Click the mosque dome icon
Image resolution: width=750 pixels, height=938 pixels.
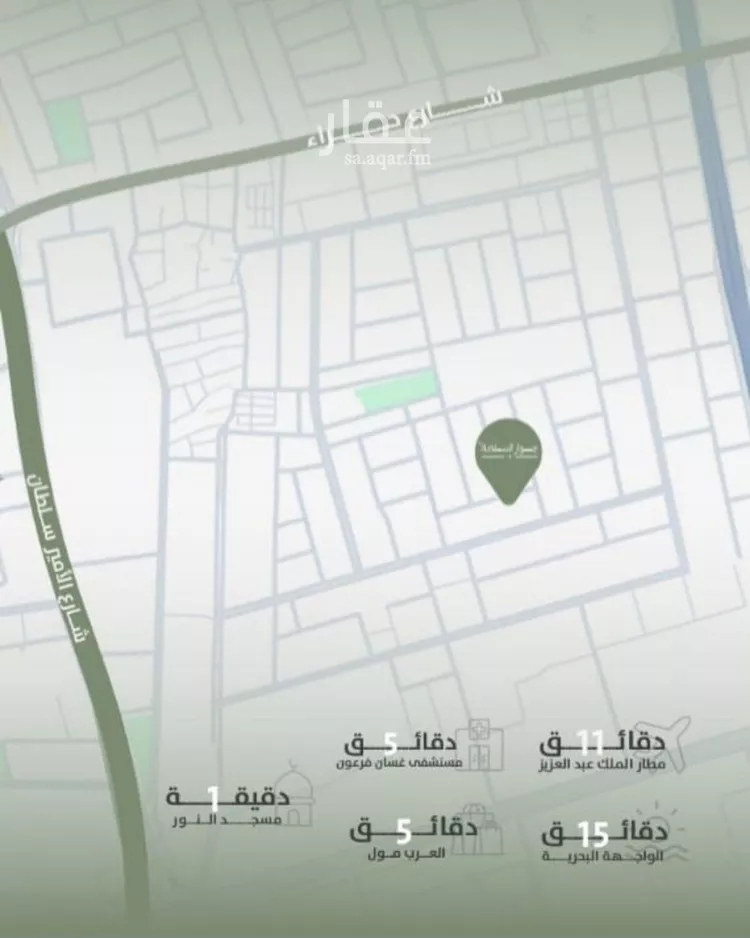click(293, 798)
